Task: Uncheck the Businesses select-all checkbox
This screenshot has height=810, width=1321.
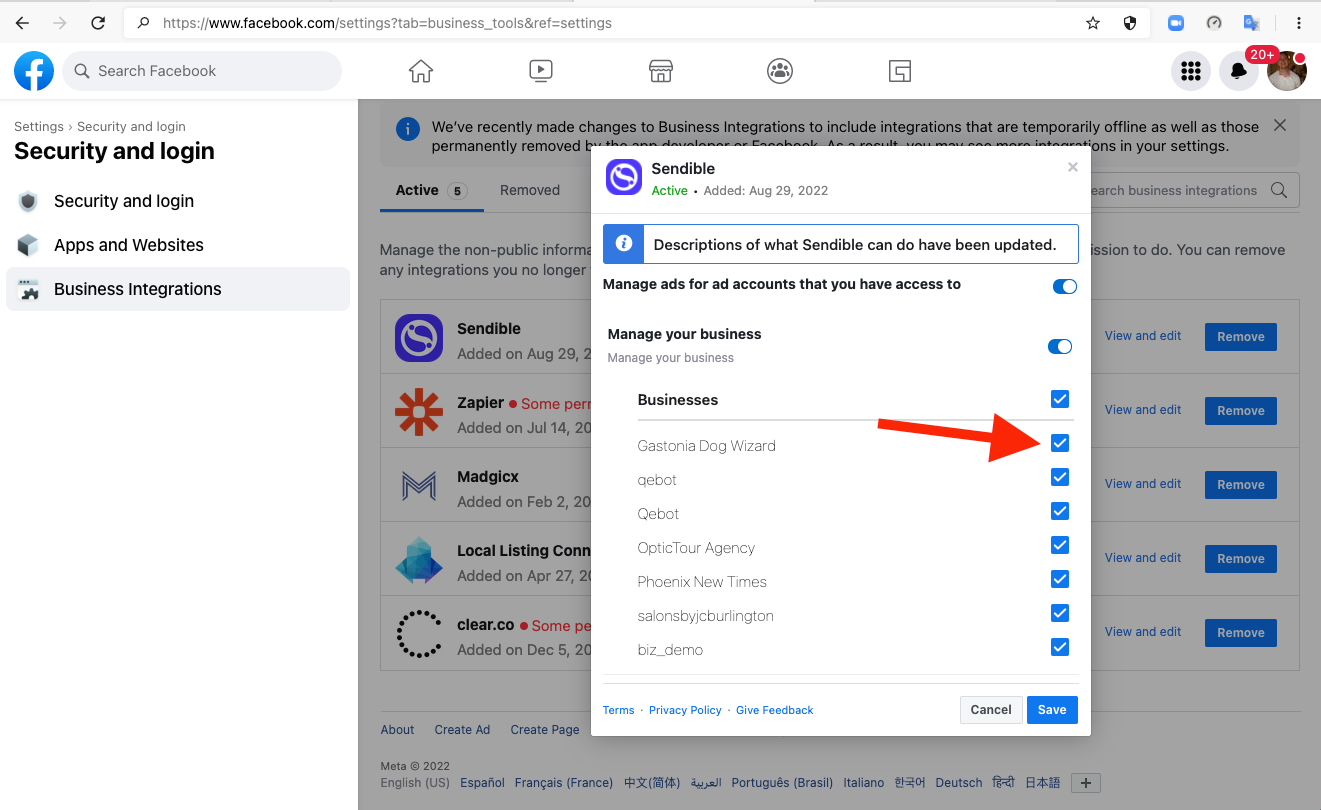Action: point(1060,399)
